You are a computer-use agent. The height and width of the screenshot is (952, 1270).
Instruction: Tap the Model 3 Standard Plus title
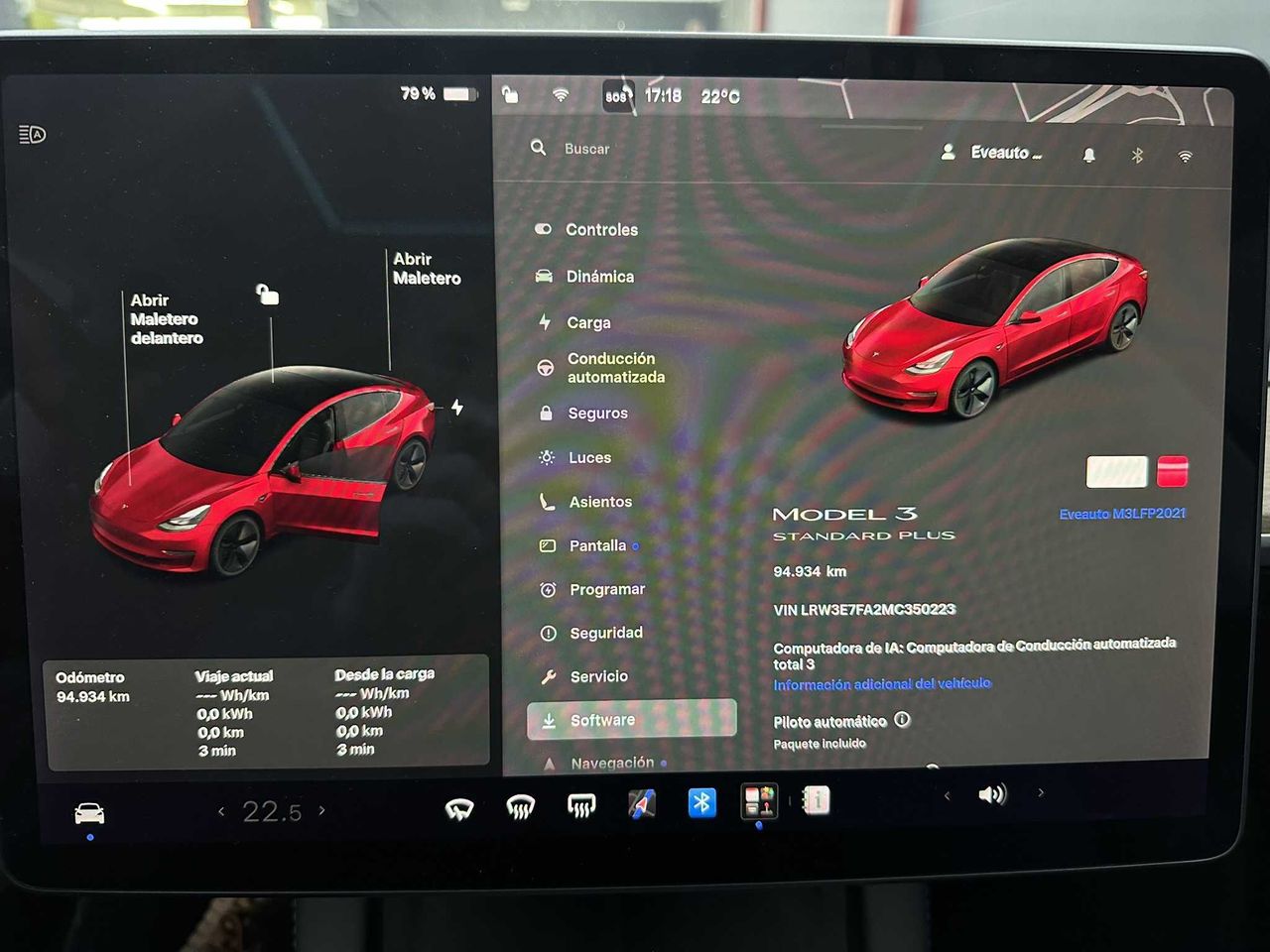point(863,523)
